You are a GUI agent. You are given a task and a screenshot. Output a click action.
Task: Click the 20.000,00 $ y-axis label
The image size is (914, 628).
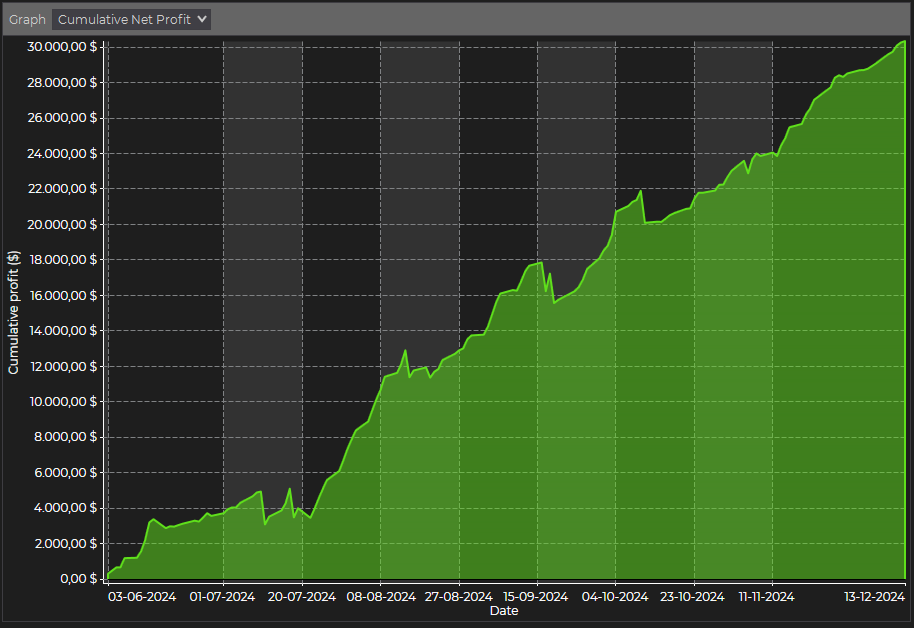62,224
